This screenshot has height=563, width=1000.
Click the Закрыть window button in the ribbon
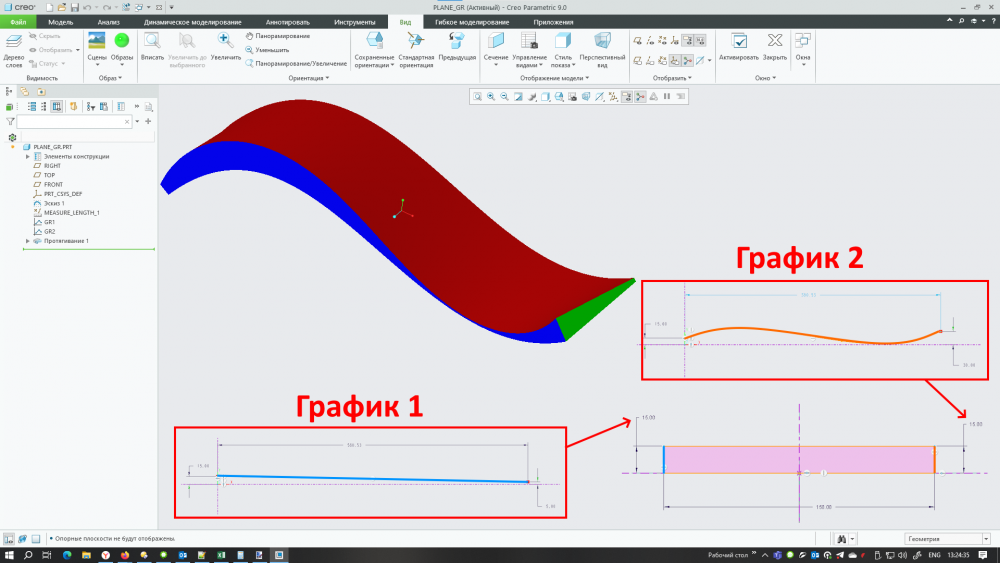point(775,48)
